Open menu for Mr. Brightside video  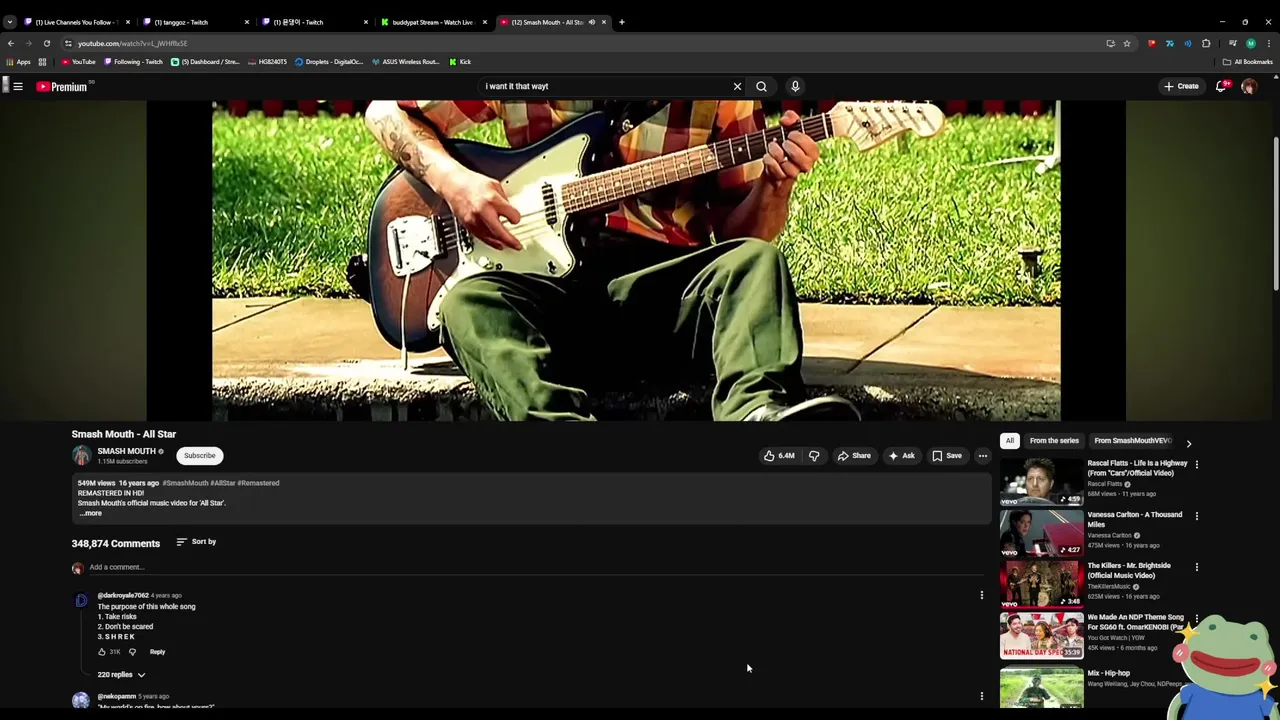pos(1196,567)
